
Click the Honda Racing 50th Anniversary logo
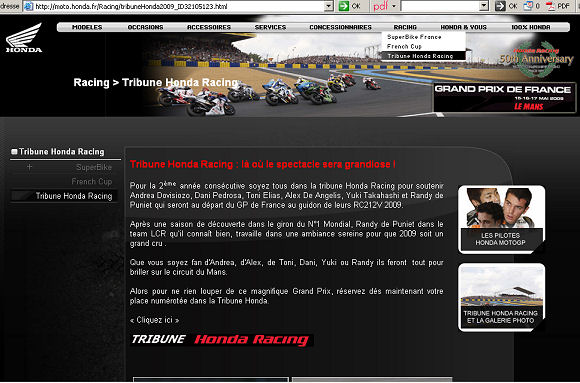tap(536, 59)
